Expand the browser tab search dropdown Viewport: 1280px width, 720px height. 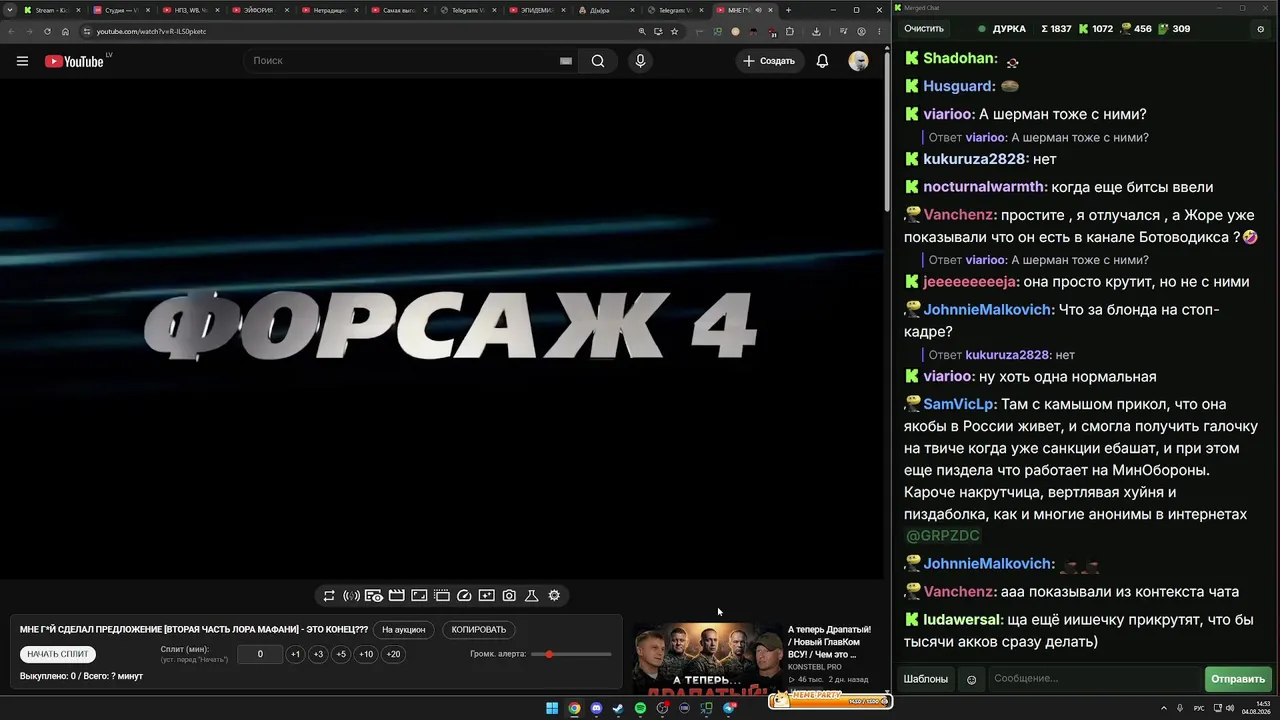click(x=10, y=10)
